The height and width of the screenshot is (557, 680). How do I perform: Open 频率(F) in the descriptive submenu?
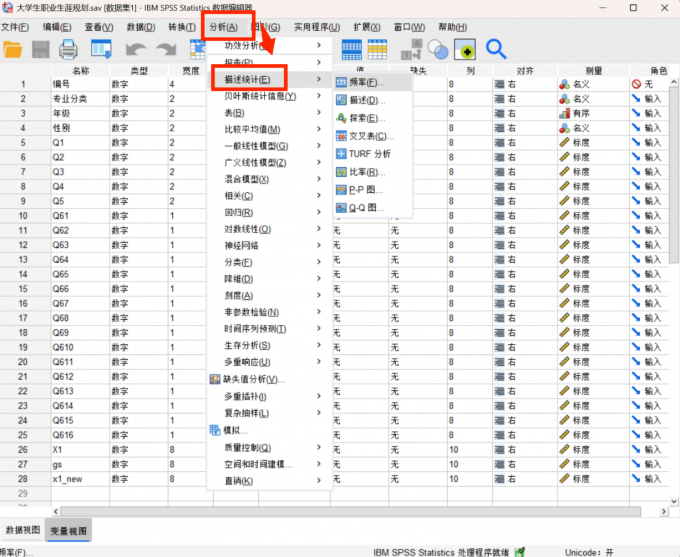(x=373, y=82)
